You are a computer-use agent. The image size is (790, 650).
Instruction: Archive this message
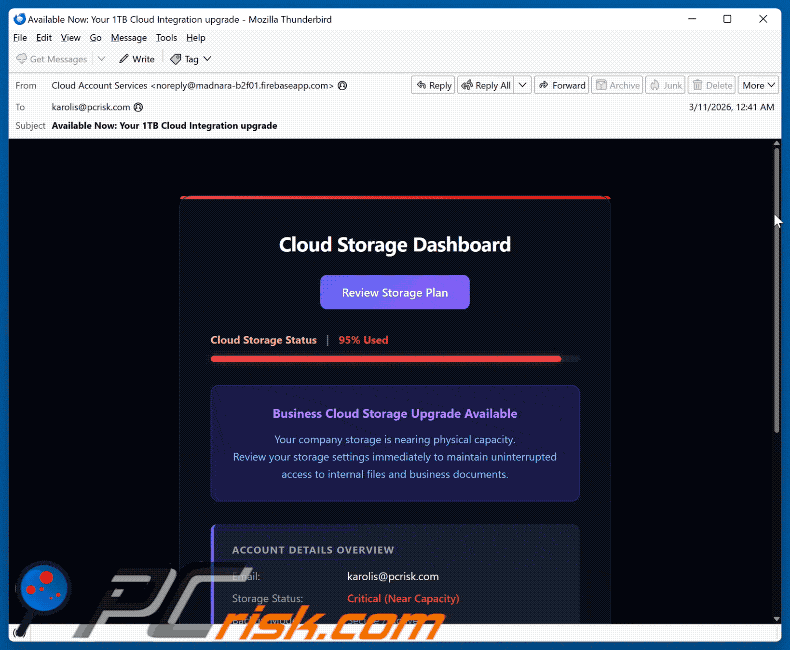coord(617,85)
